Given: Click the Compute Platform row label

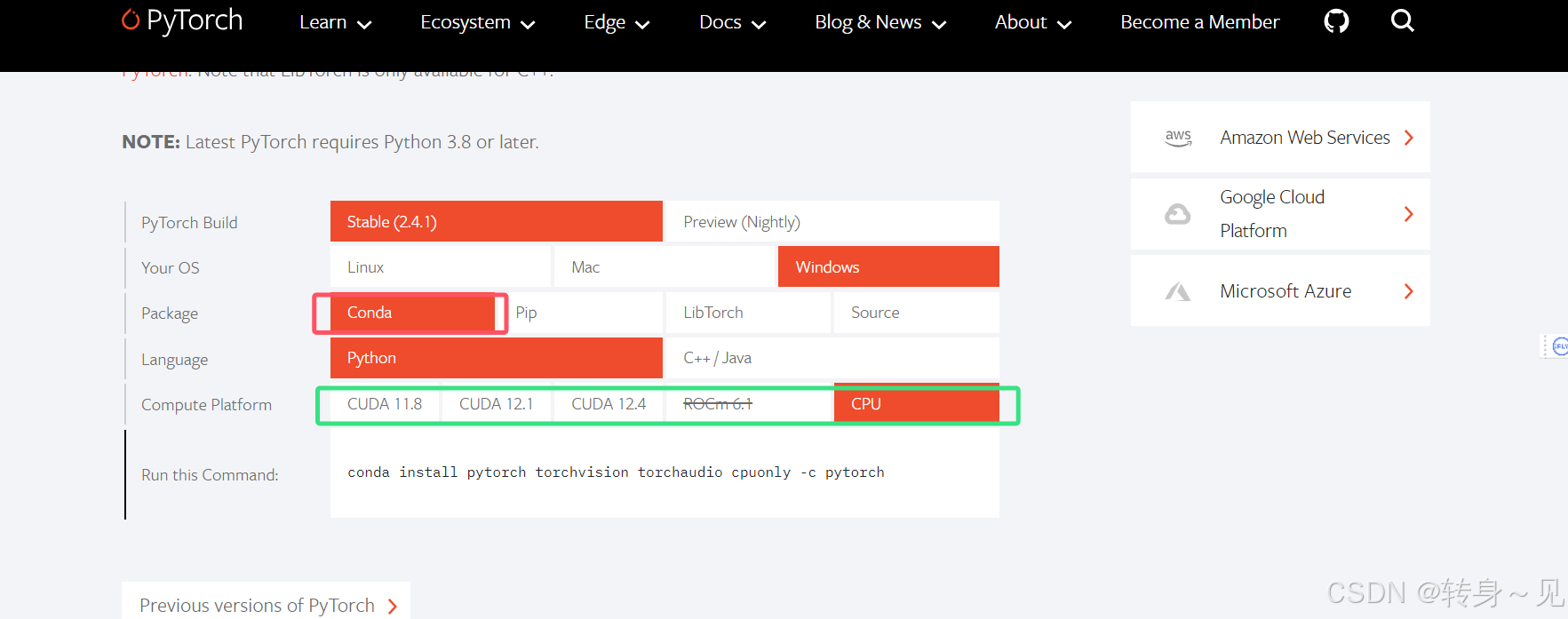Looking at the screenshot, I should point(206,405).
